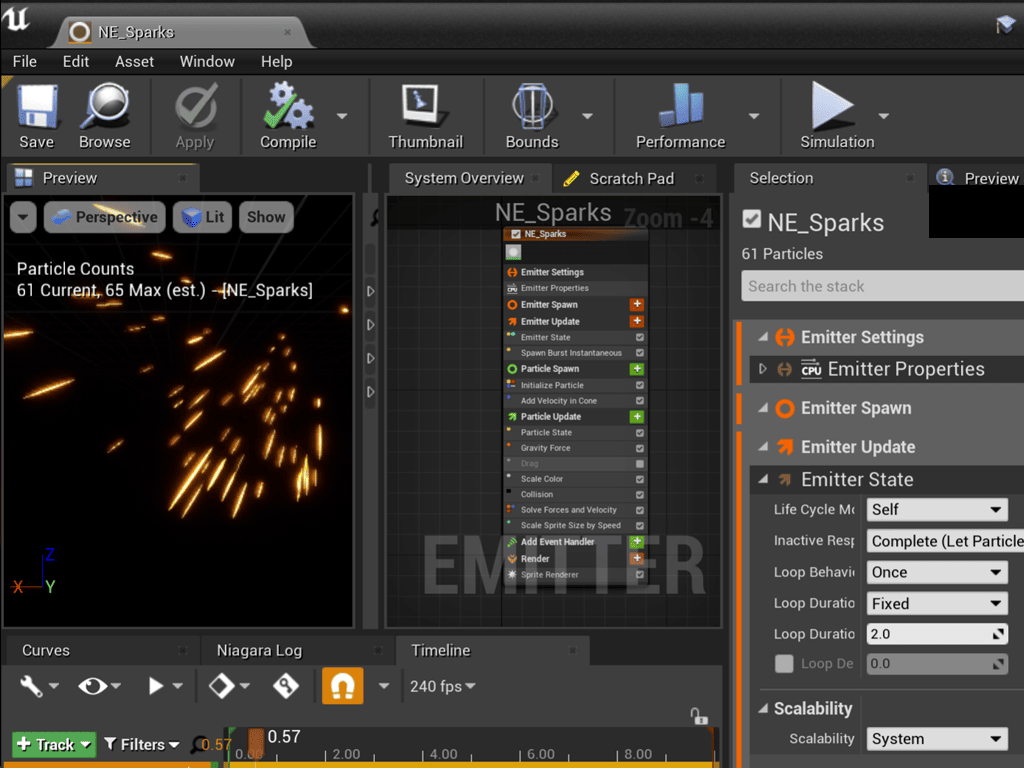Image resolution: width=1024 pixels, height=768 pixels.
Task: Disable the Gravity Force module checkbox
Action: click(640, 449)
